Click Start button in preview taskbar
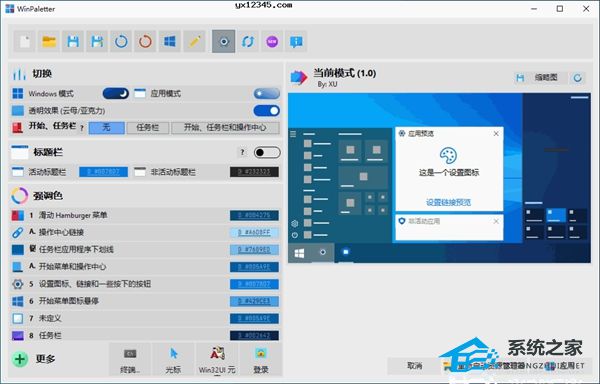Image resolution: width=600 pixels, height=384 pixels. 300,253
